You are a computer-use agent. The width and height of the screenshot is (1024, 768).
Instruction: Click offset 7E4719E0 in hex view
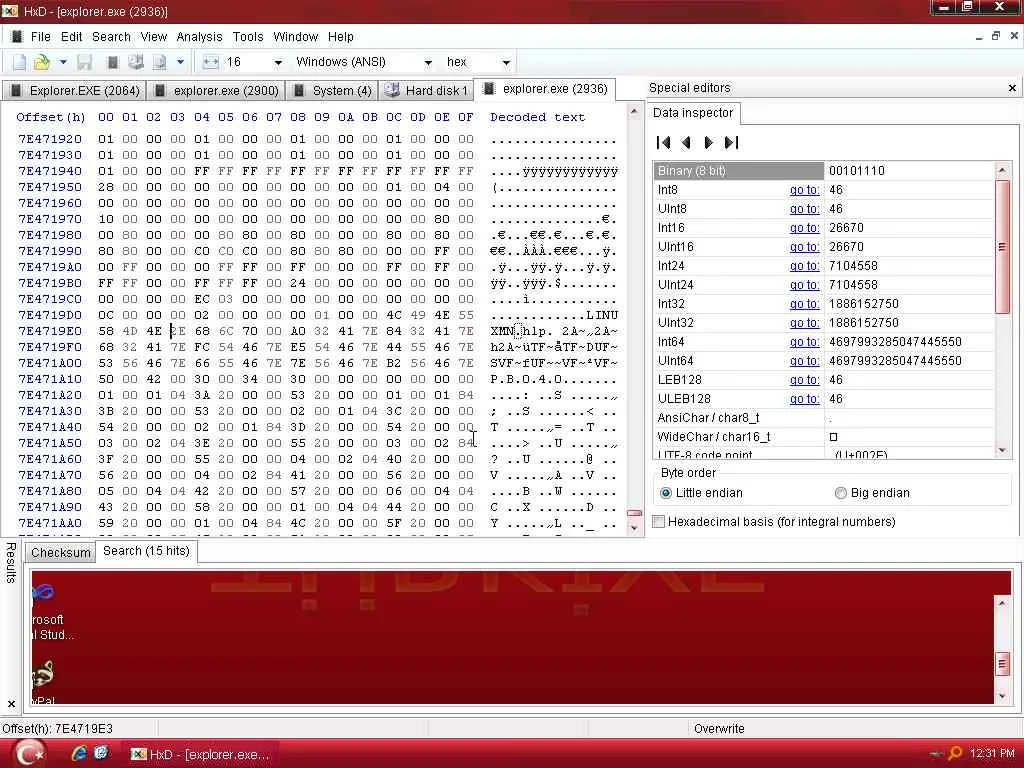(50, 331)
